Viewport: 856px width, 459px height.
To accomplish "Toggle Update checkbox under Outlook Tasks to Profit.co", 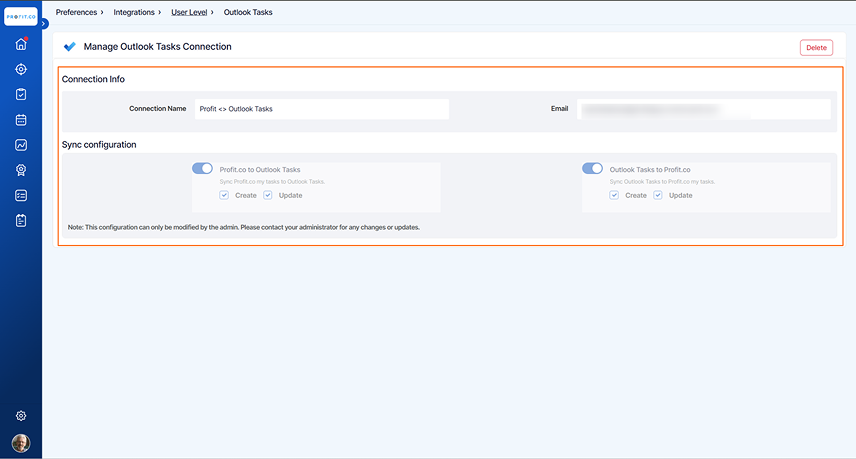I will [x=658, y=195].
